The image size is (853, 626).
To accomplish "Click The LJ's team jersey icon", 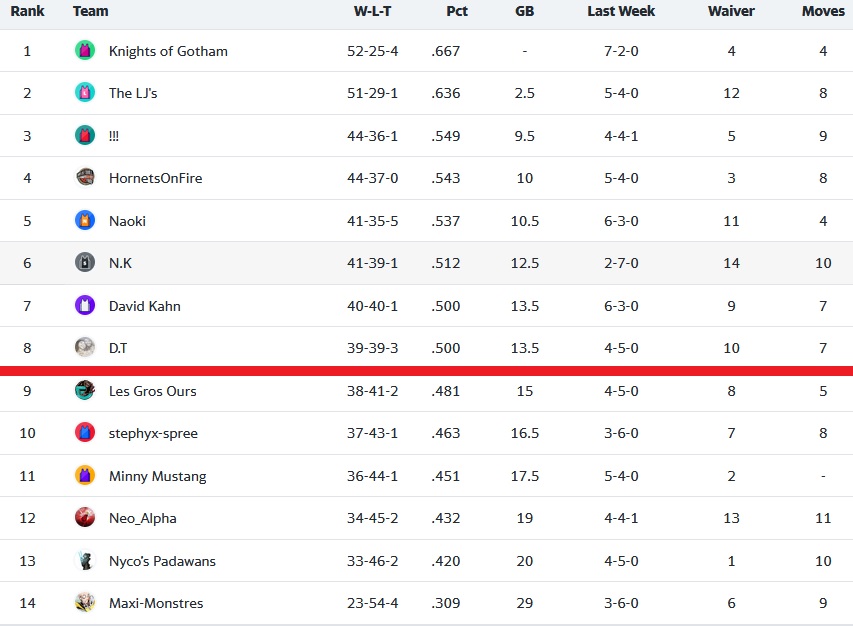I will point(85,93).
